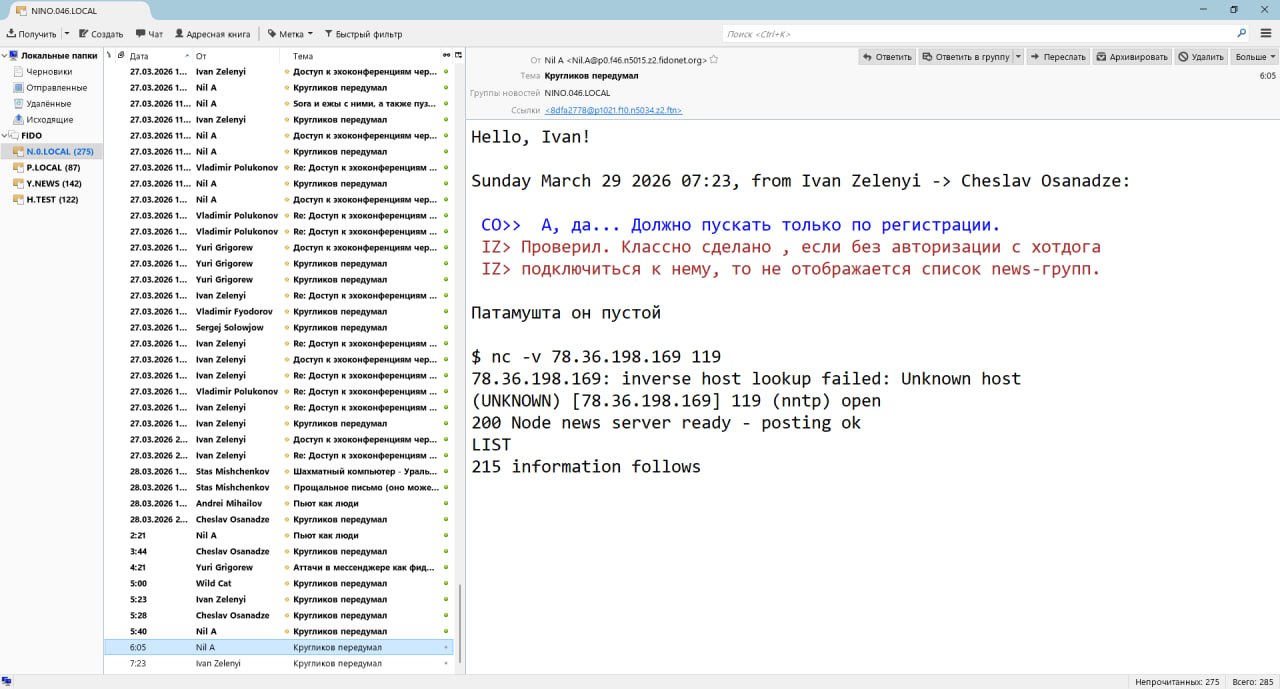This screenshot has width=1280, height=689.
Task: Star the sender Nil A contact
Action: [x=714, y=60]
